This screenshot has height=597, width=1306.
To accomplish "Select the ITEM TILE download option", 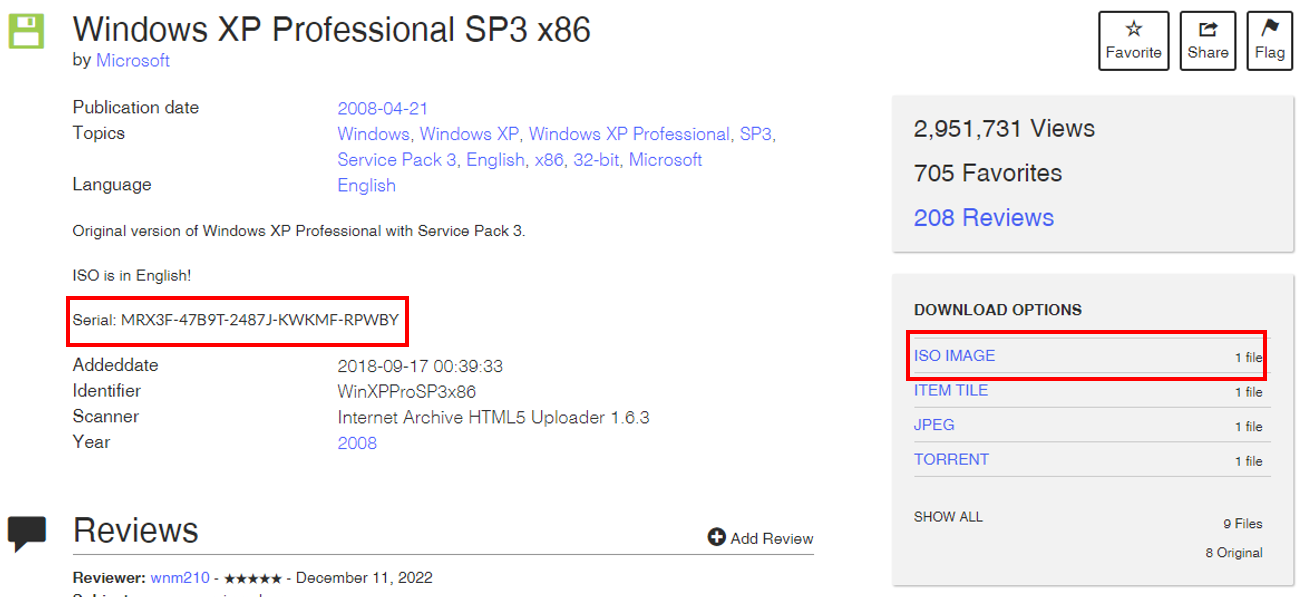I will click(x=950, y=390).
